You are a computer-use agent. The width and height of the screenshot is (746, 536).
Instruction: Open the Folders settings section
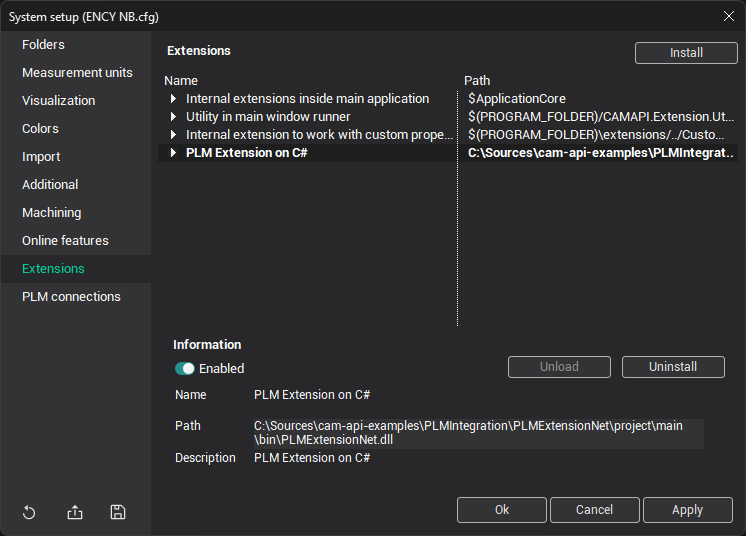pyautogui.click(x=43, y=45)
